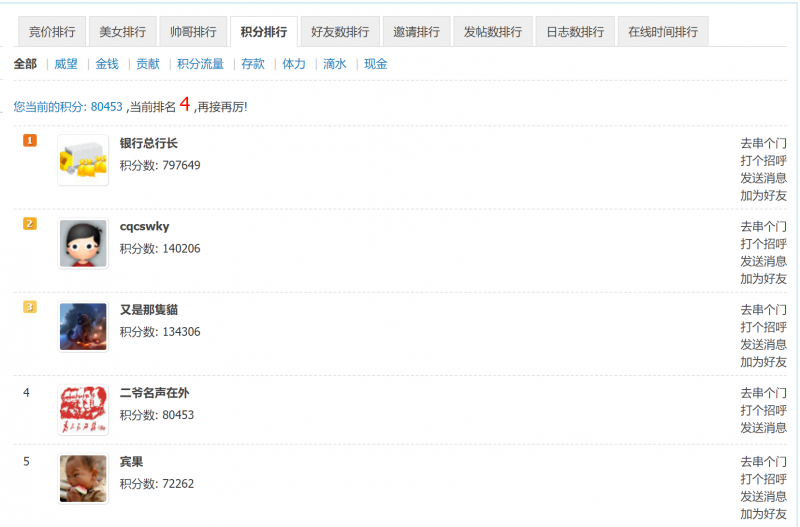This screenshot has height=527, width=800.
Task: Show the 积分流量 ranking filter
Action: click(x=200, y=64)
